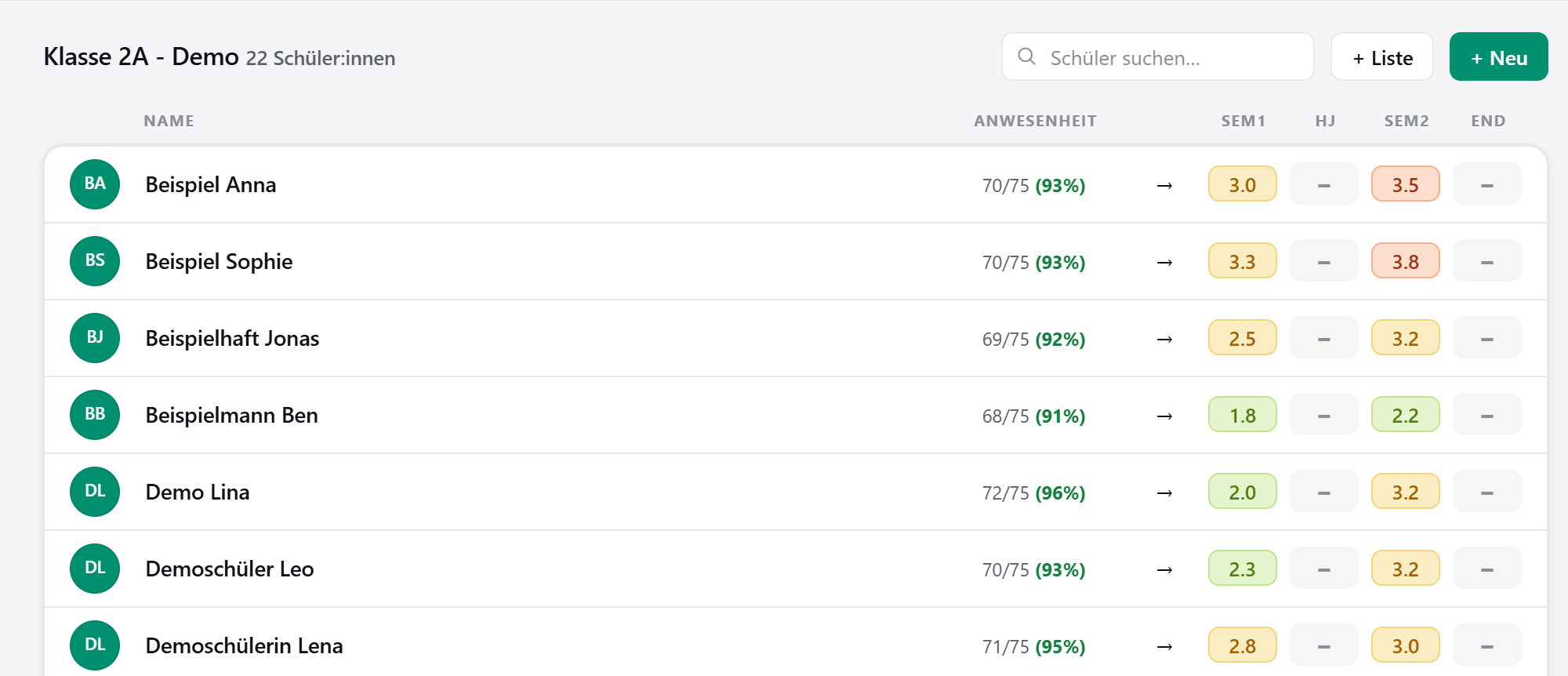This screenshot has height=676, width=1568.
Task: Open student Demoschülerin Lena
Action: pos(245,645)
